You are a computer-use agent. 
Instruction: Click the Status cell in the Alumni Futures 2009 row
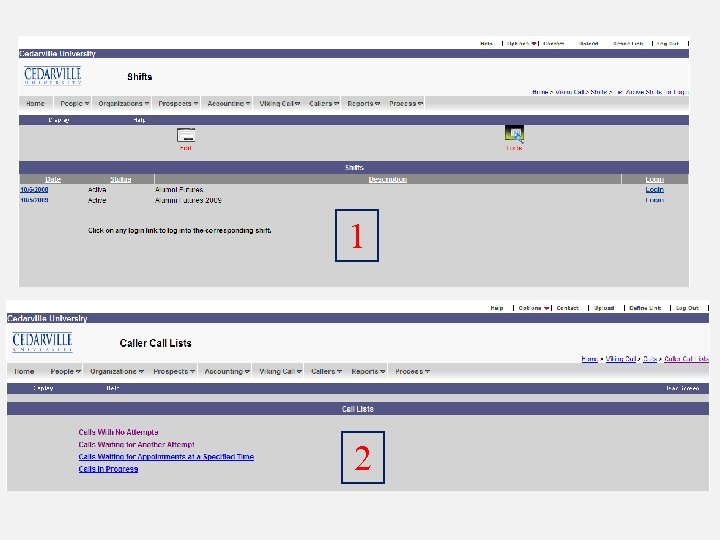point(97,200)
